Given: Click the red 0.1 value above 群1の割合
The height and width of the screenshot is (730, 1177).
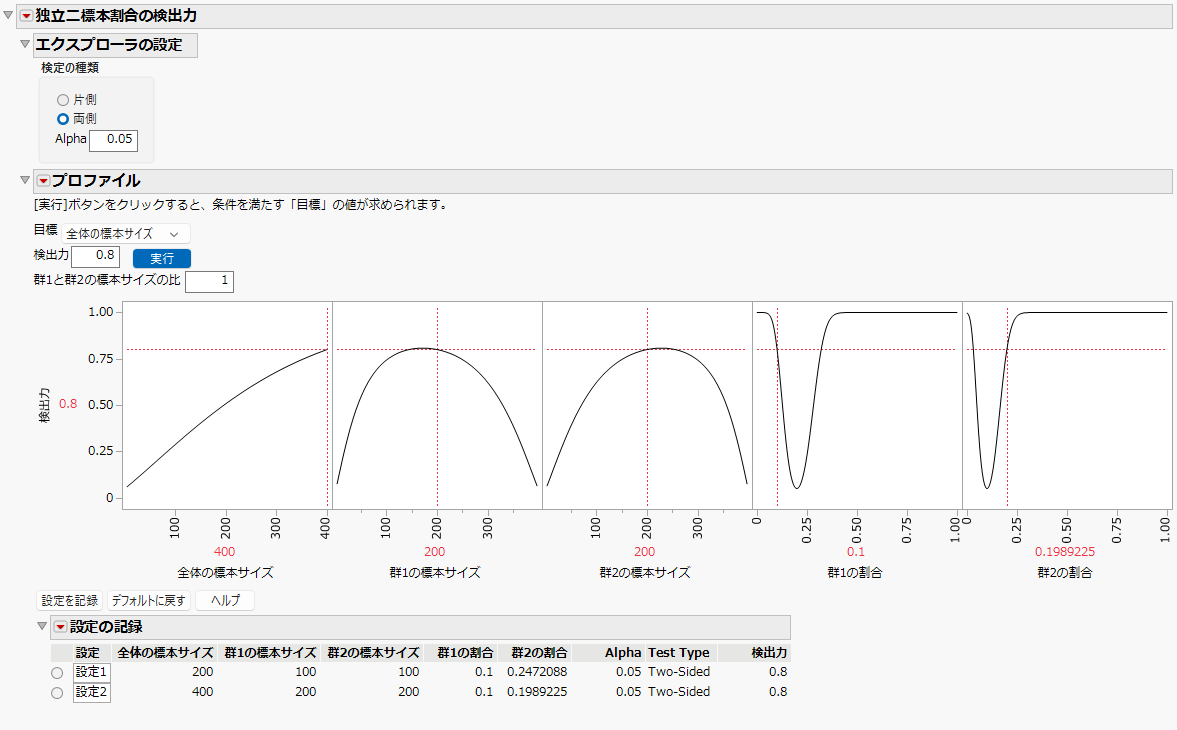Looking at the screenshot, I should (856, 552).
